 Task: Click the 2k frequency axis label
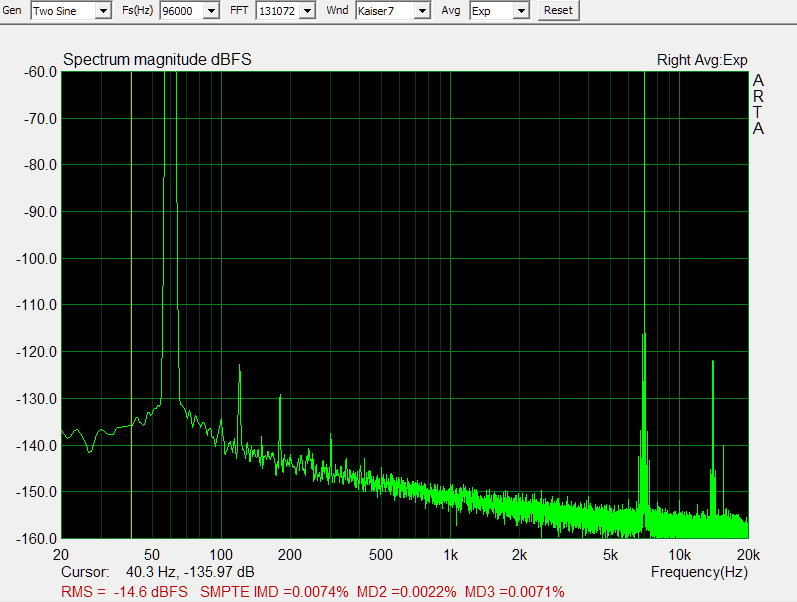tap(519, 555)
